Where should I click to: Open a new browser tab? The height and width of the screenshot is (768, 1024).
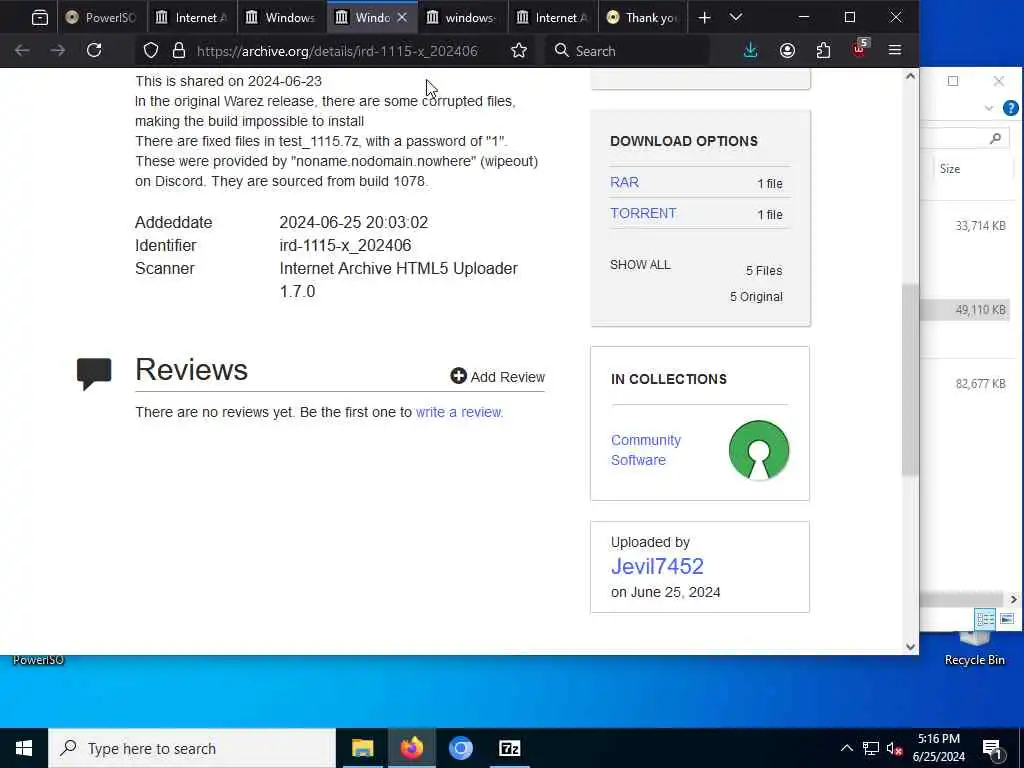[704, 18]
